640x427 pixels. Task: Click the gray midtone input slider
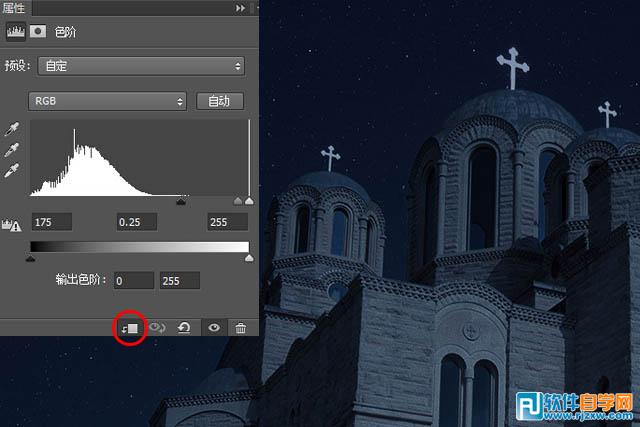point(238,201)
